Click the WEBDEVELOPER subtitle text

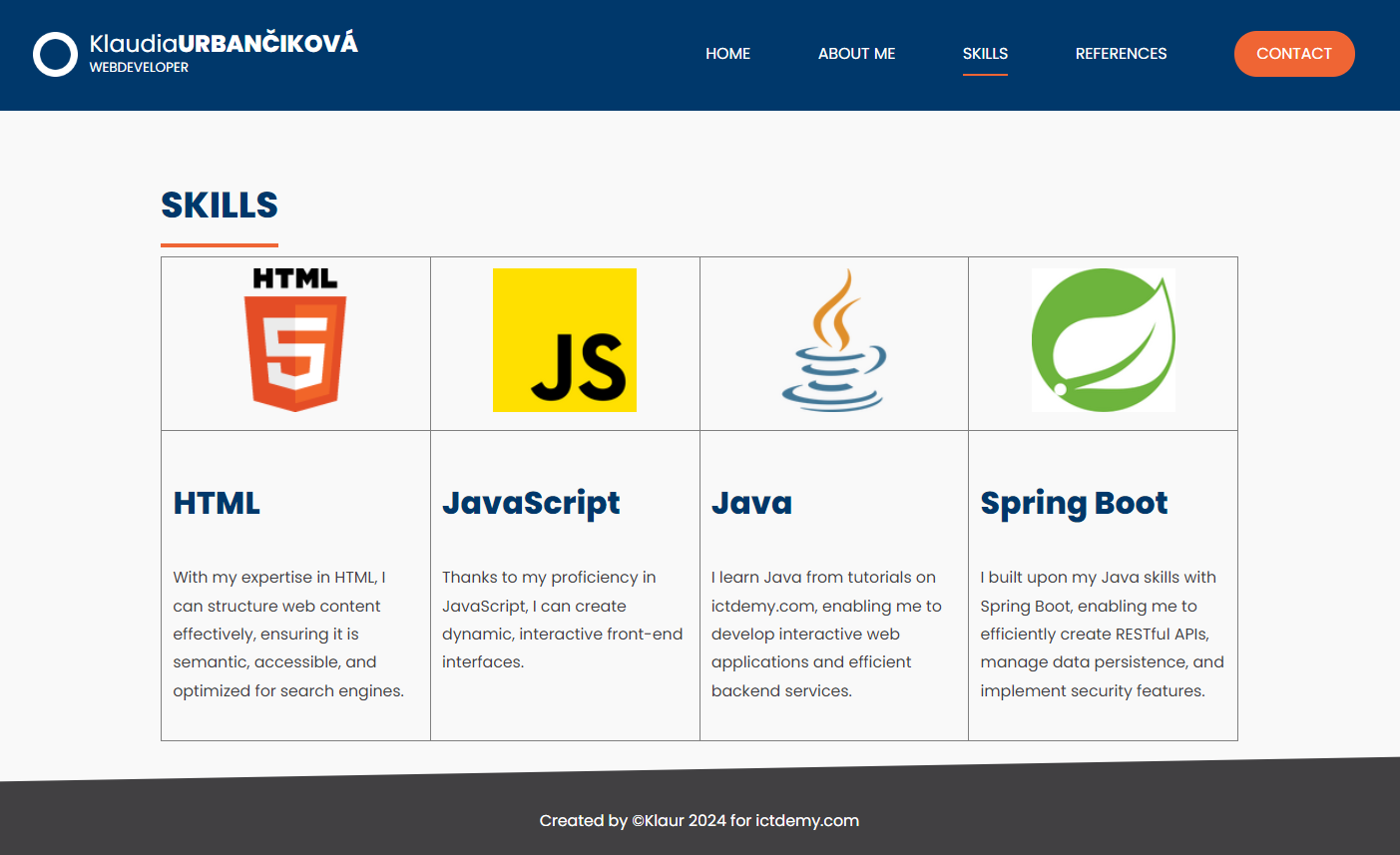pos(139,68)
